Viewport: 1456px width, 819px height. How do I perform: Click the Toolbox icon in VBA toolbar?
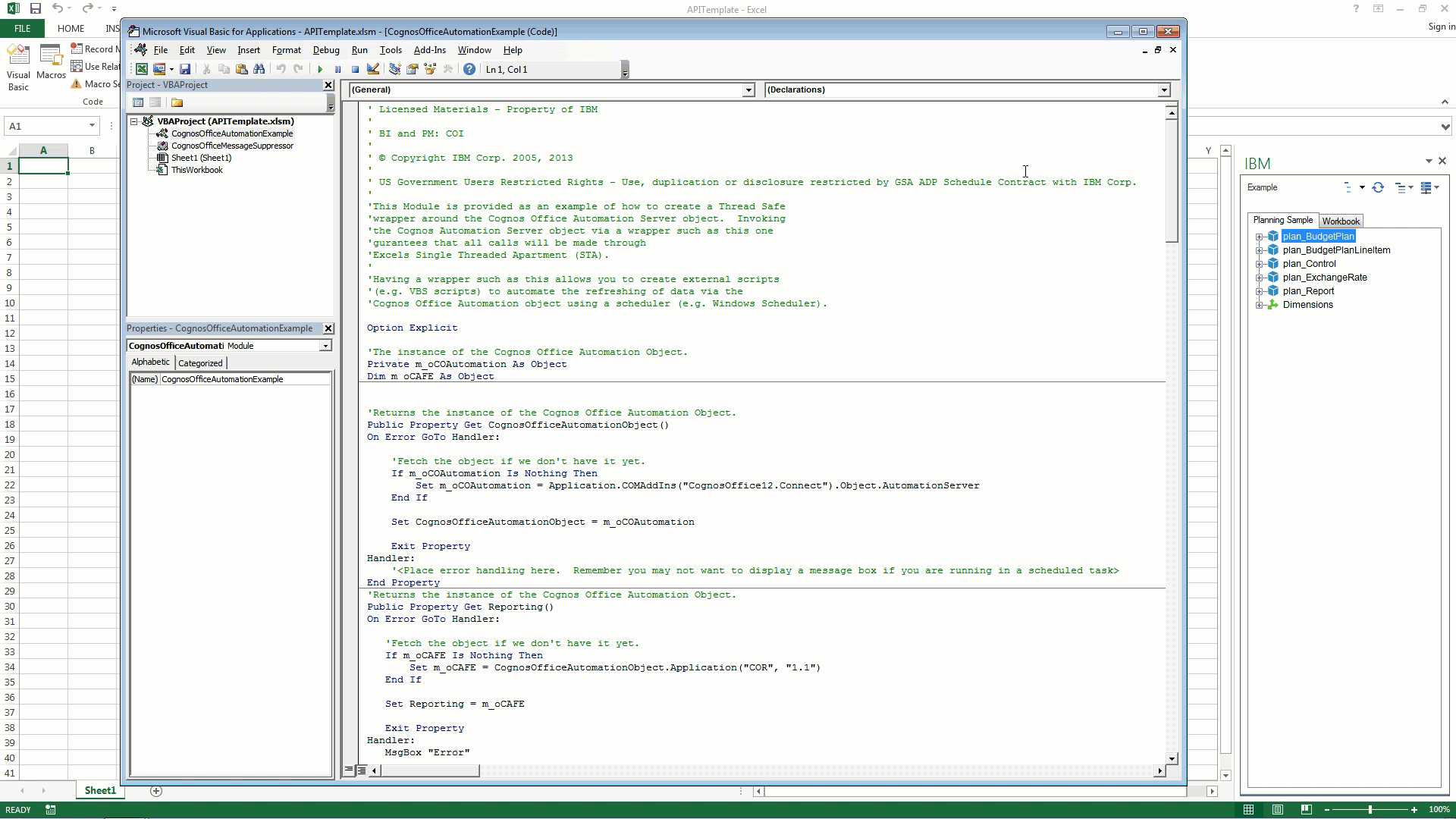coord(447,69)
